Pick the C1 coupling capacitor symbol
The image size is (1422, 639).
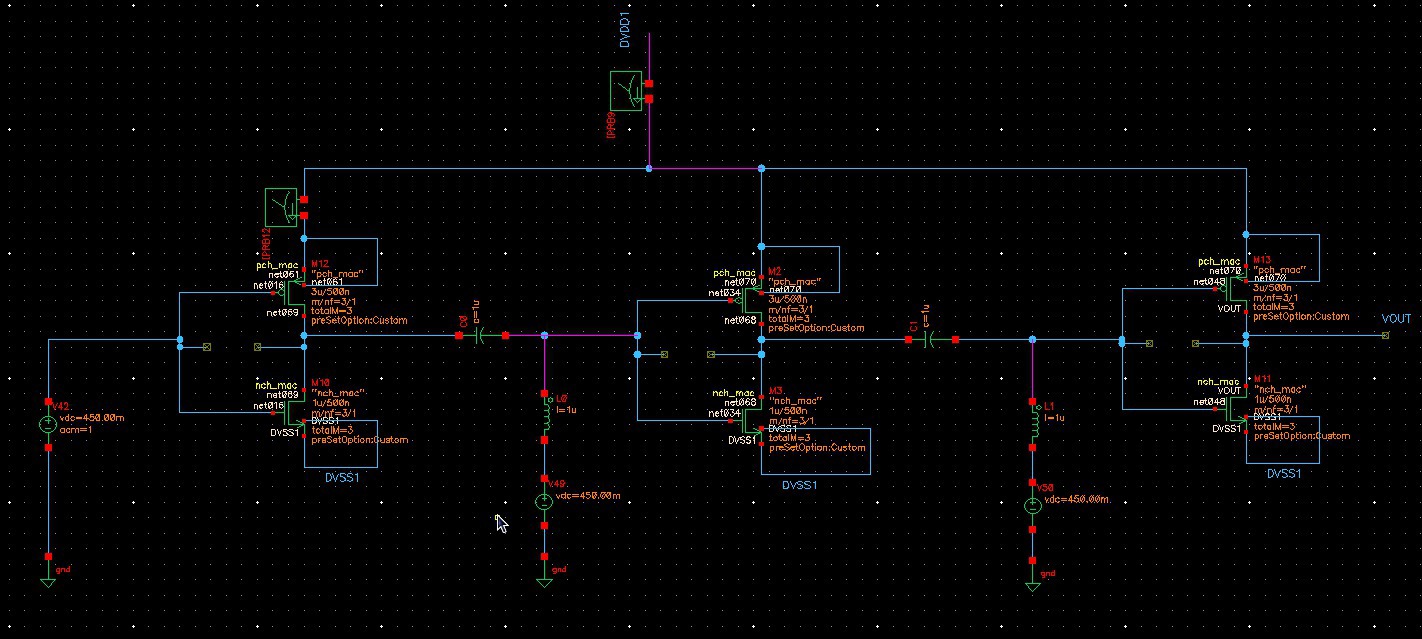(x=932, y=341)
